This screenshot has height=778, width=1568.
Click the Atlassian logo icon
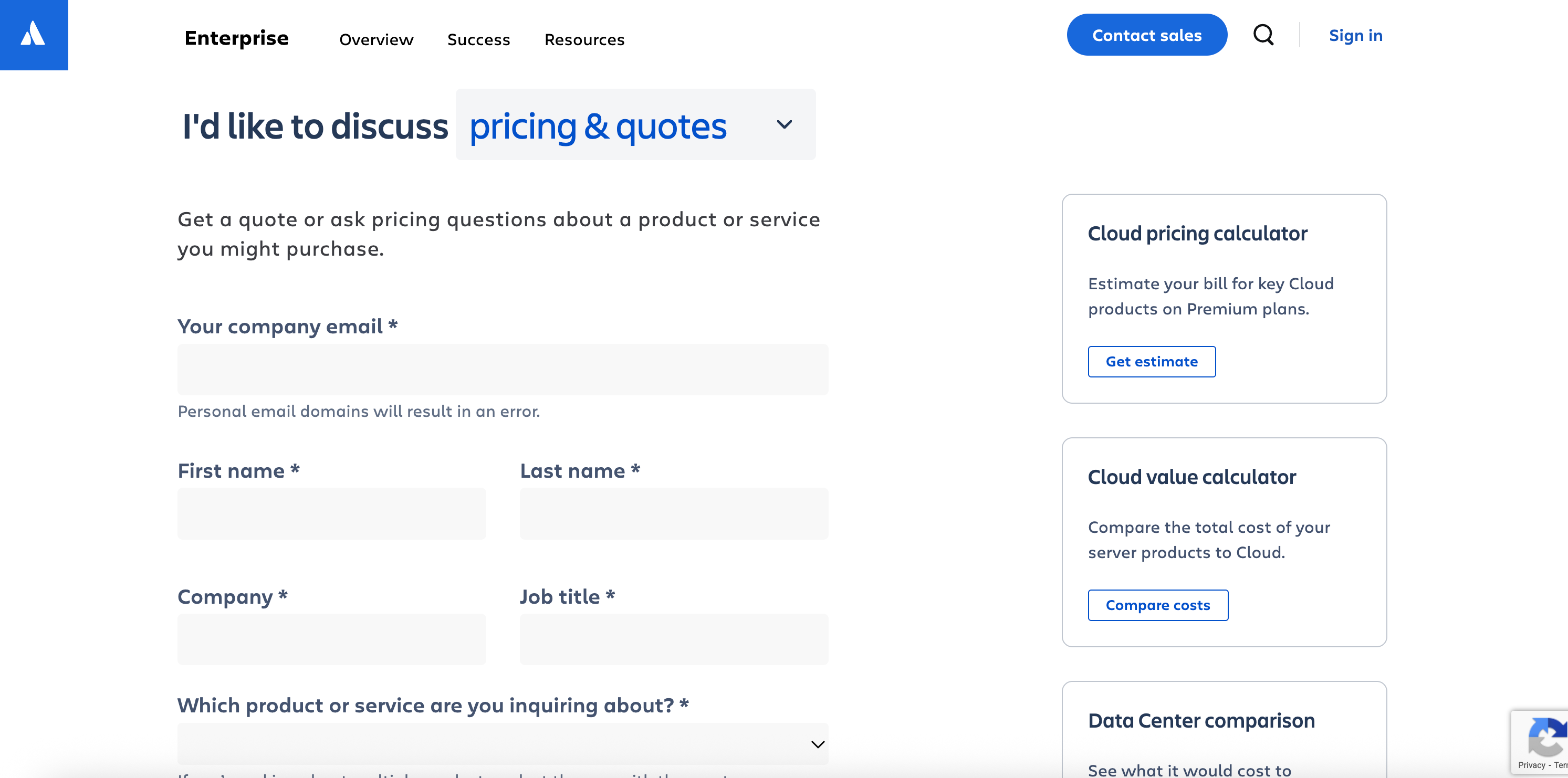(34, 34)
